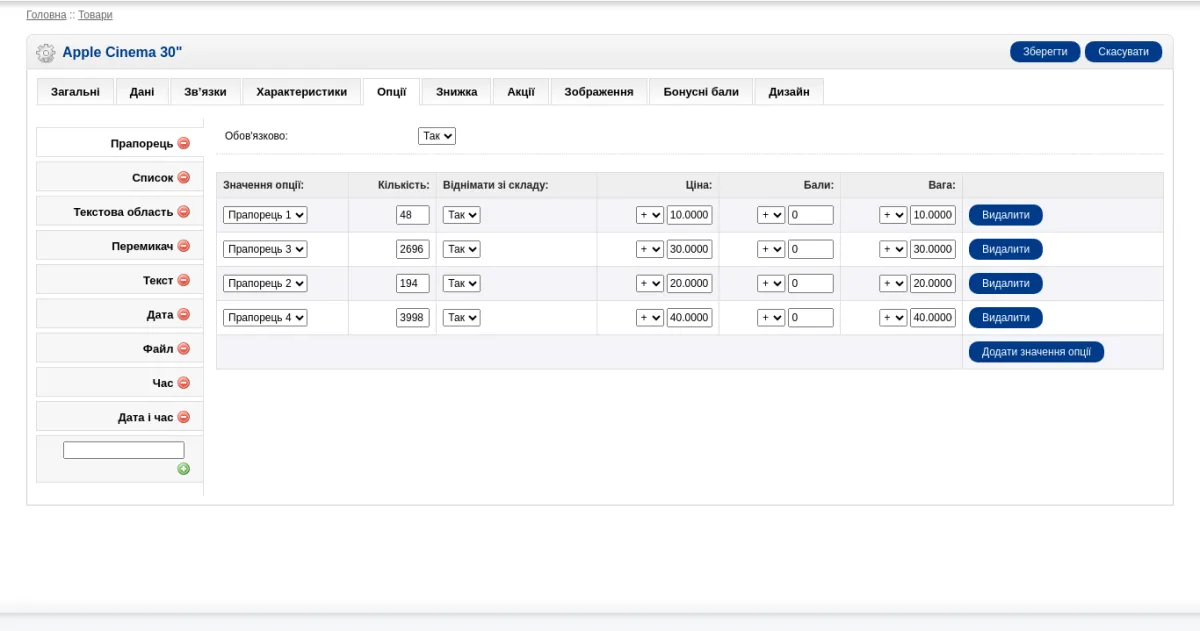The width and height of the screenshot is (1200, 631).
Task: Click Додати значення опції button
Action: click(x=1036, y=352)
